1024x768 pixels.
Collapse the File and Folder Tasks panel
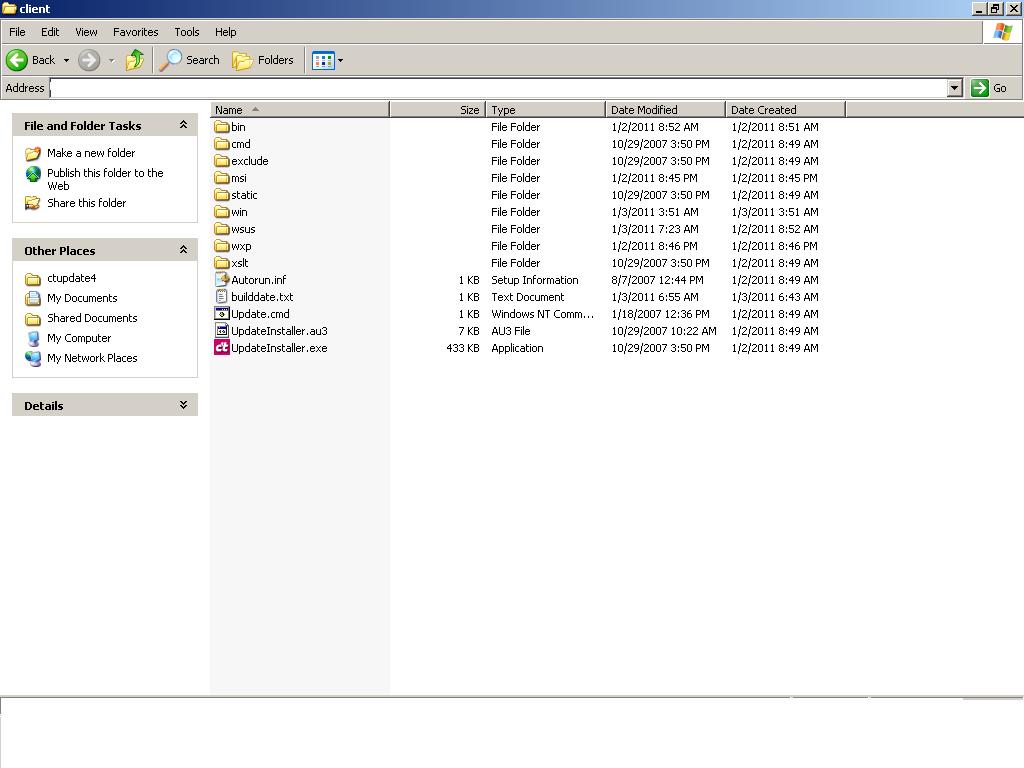(x=184, y=125)
